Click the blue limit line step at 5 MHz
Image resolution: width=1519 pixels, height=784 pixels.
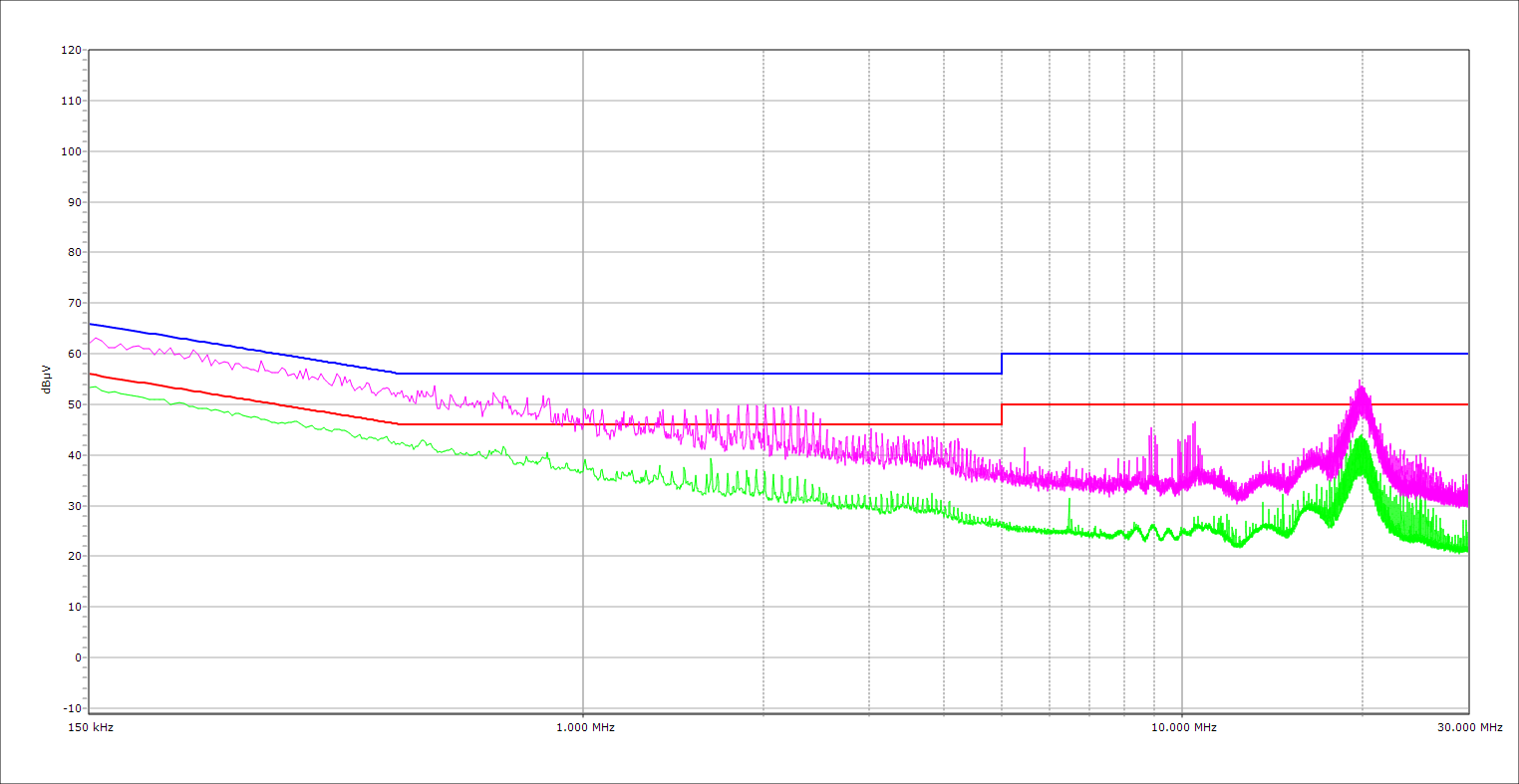(x=1002, y=364)
